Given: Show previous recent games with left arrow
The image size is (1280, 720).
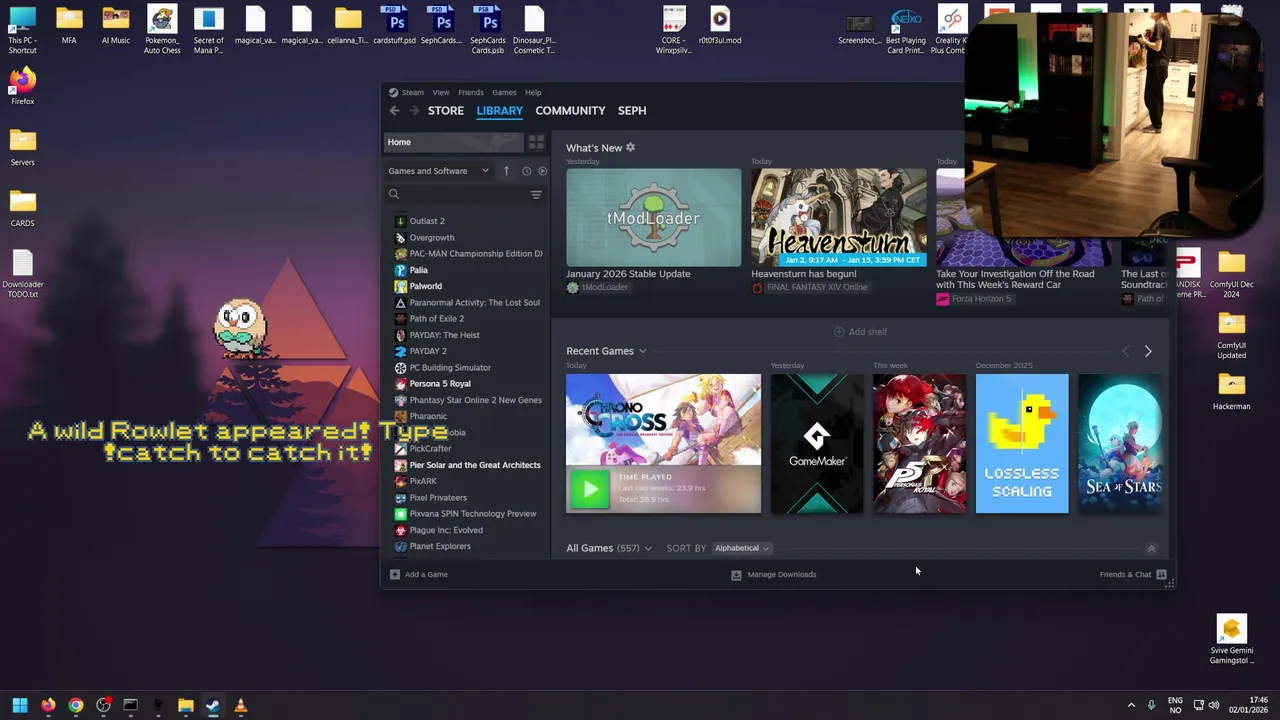Looking at the screenshot, I should pos(1125,352).
